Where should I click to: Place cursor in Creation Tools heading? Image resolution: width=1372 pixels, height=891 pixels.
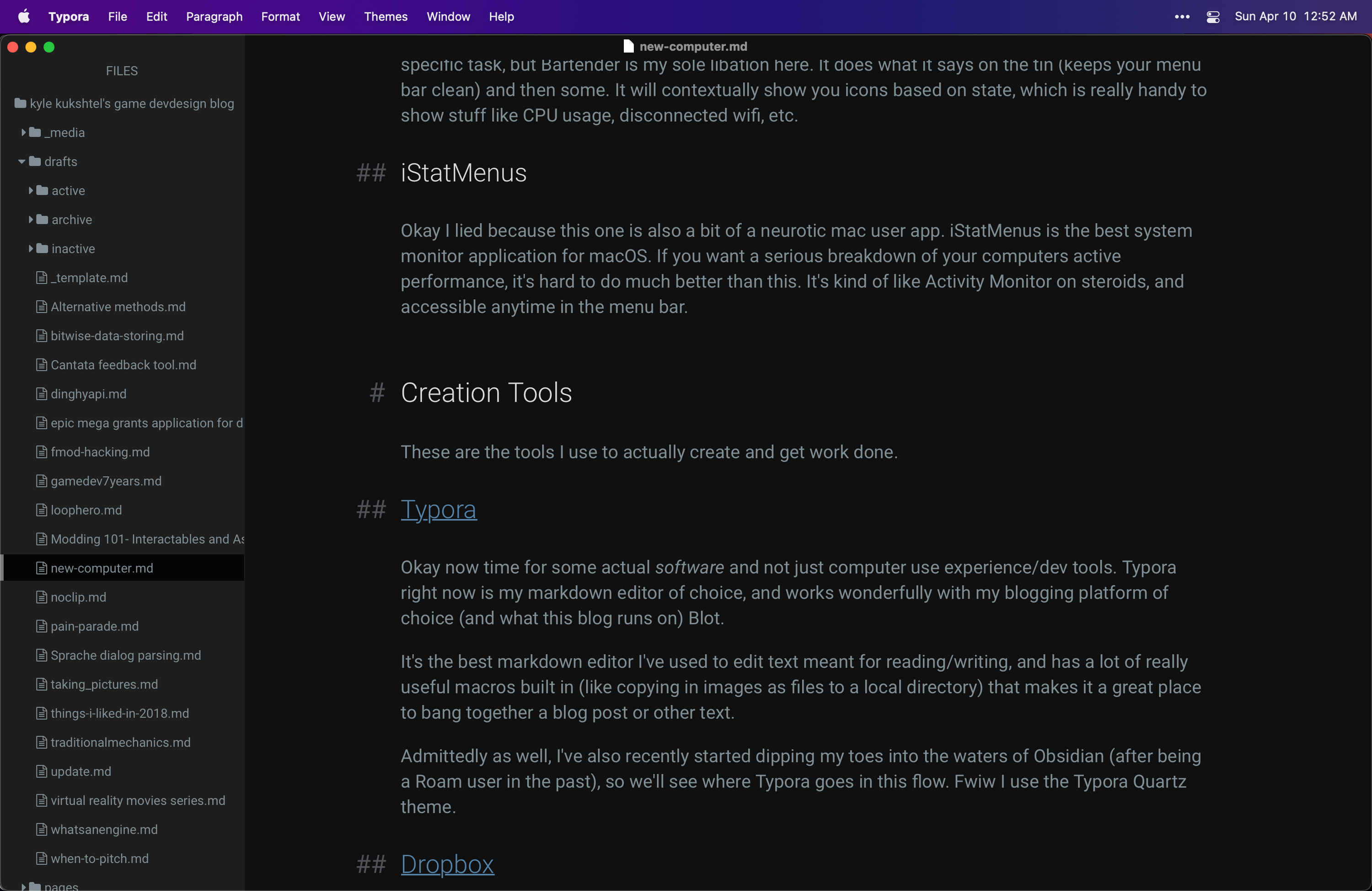[x=486, y=393]
